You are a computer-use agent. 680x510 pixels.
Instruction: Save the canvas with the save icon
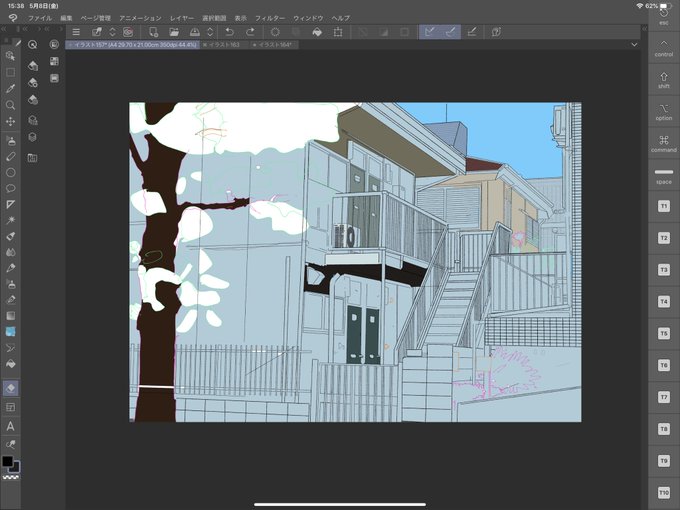(195, 32)
